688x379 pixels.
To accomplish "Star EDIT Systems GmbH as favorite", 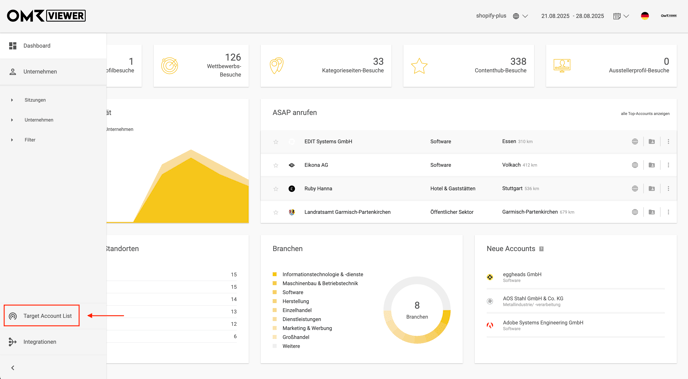I will (x=276, y=142).
